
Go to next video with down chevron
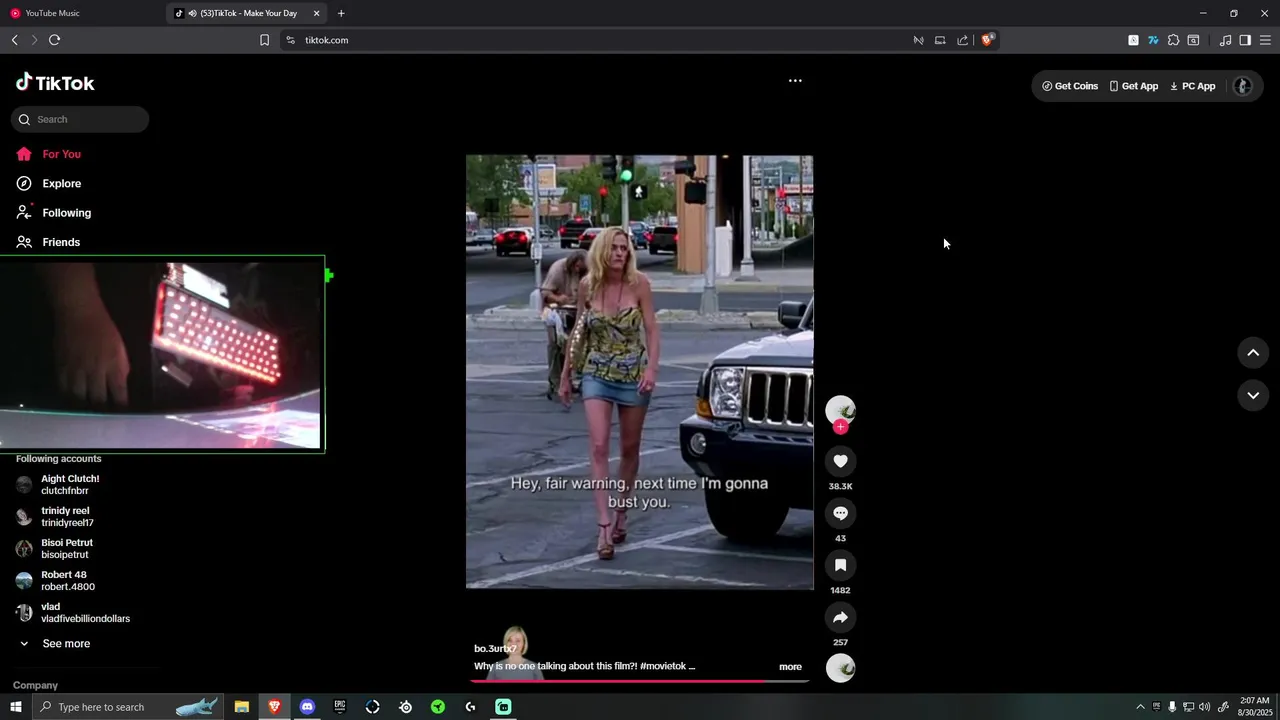(x=1253, y=395)
